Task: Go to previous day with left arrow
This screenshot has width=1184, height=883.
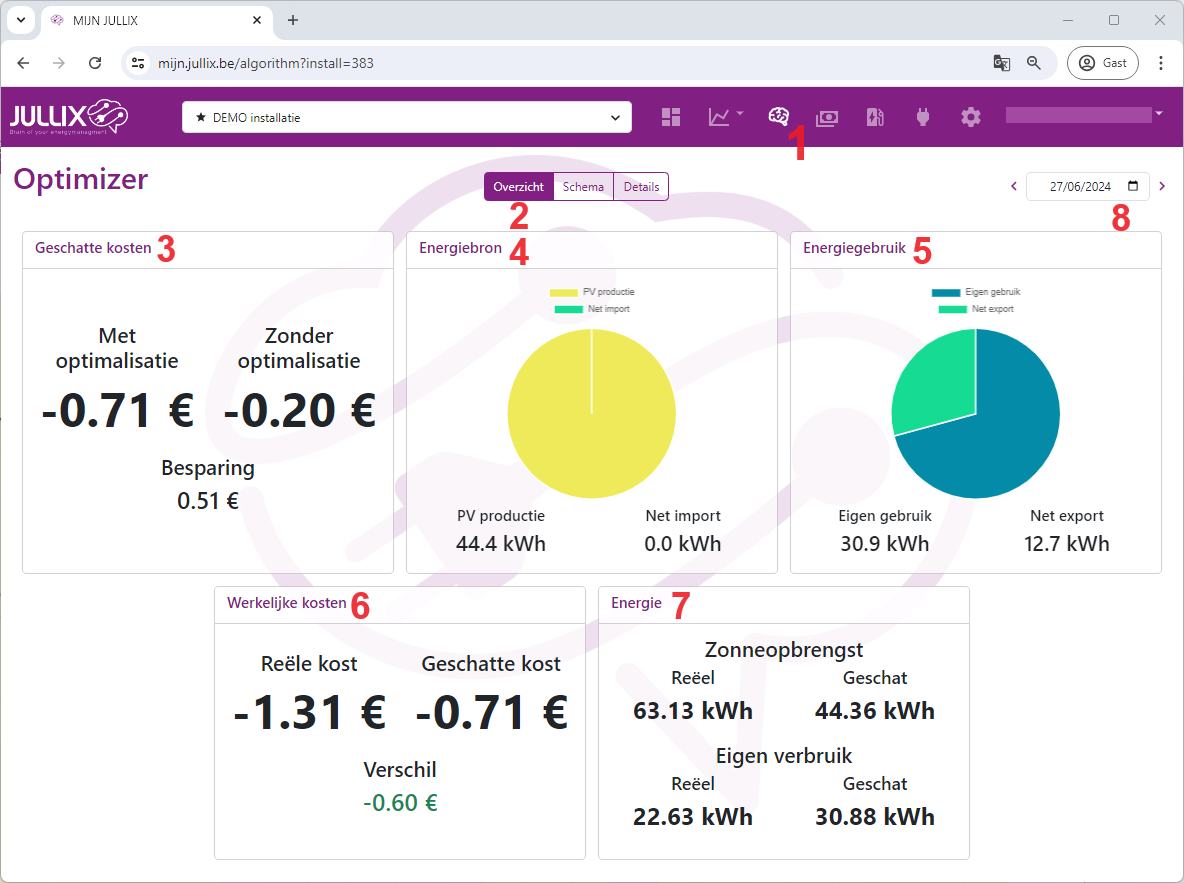Action: (1014, 186)
